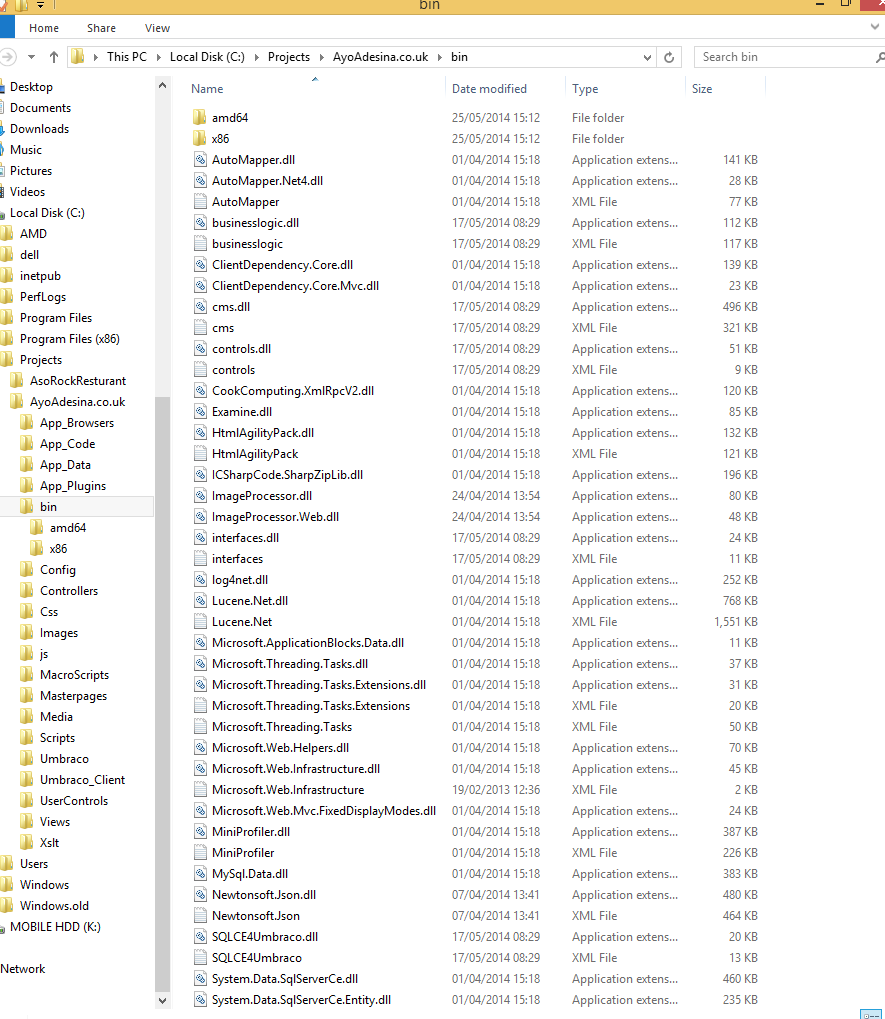Expand the ribbon with the chevron
The height and width of the screenshot is (1019, 885).
click(x=875, y=27)
